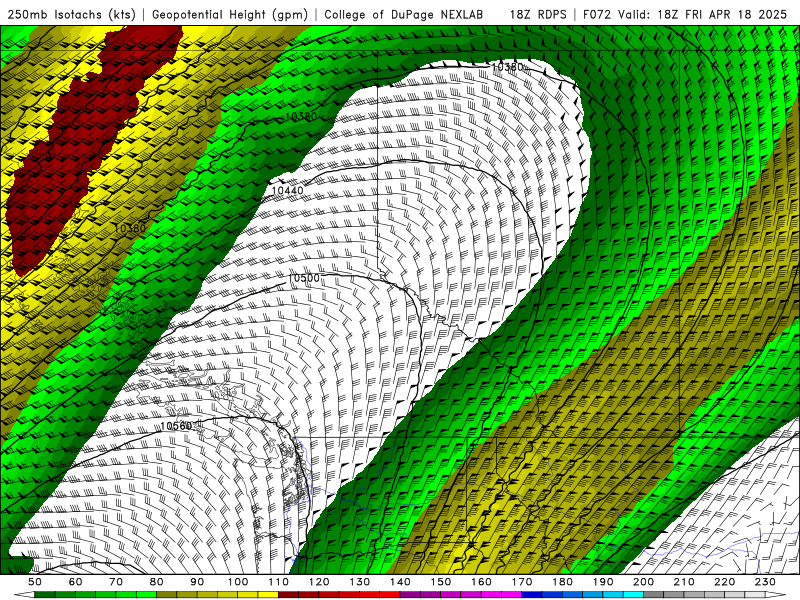Click the "100" label on the color scale
The height and width of the screenshot is (600, 800).
click(238, 582)
